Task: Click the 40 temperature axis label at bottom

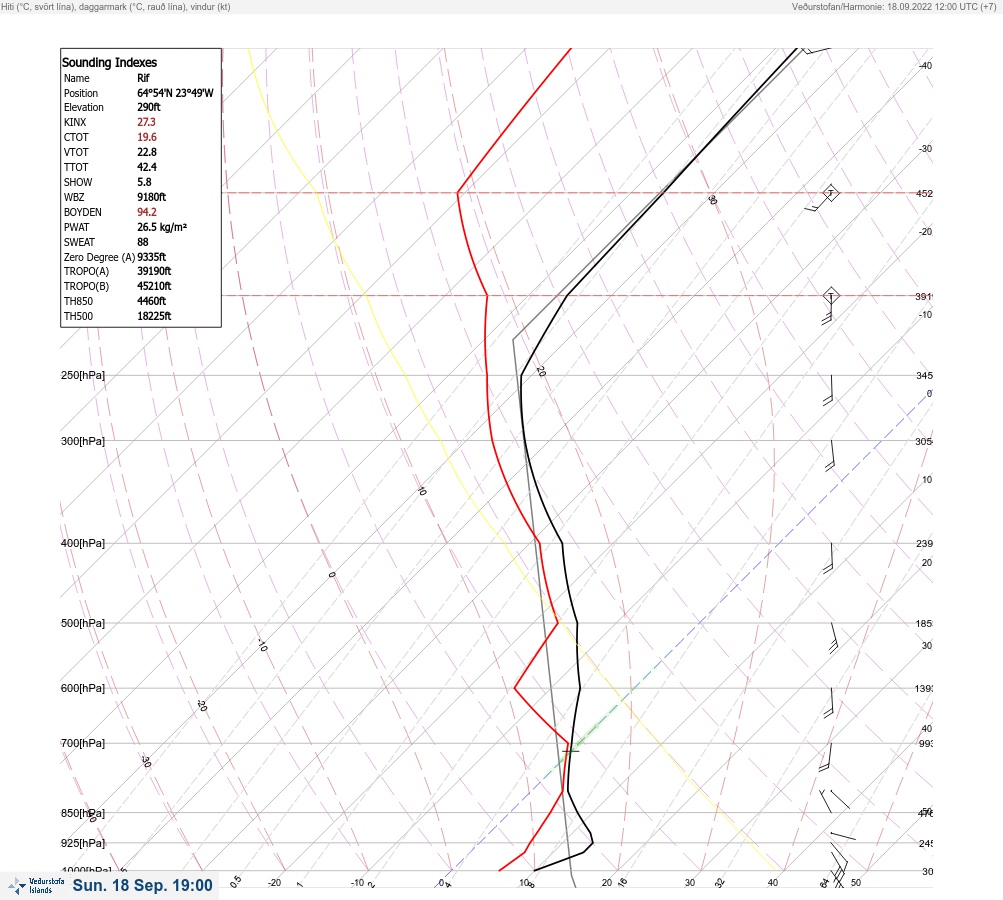Action: tap(773, 883)
